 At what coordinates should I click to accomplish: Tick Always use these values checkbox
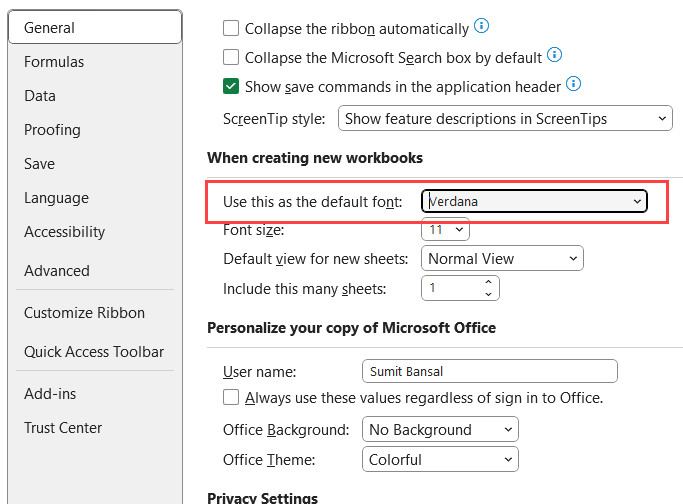pos(231,398)
